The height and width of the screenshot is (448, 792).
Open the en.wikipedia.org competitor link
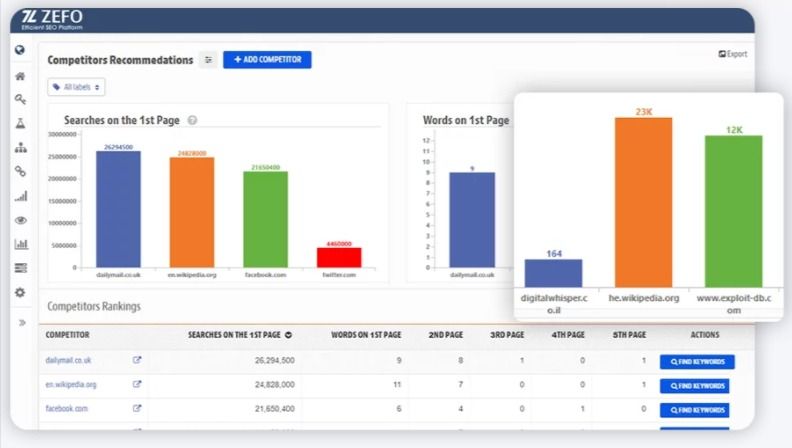(x=71, y=384)
